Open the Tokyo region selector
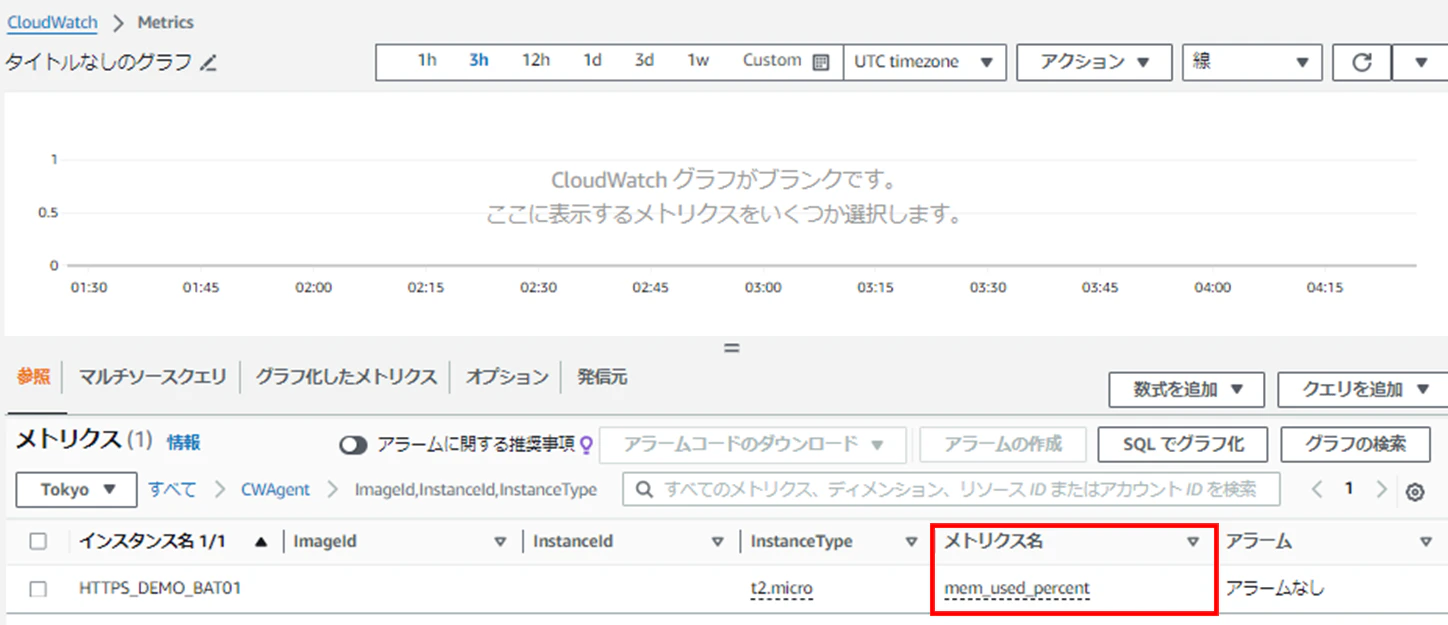 click(76, 490)
